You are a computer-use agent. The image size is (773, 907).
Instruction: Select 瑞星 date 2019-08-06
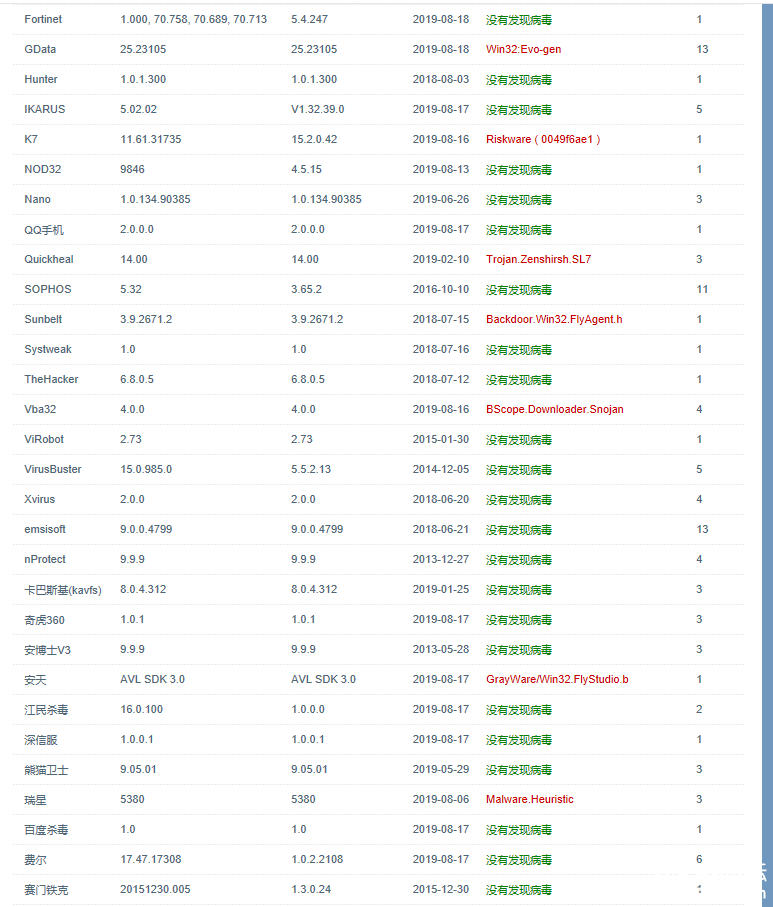pyautogui.click(x=440, y=799)
